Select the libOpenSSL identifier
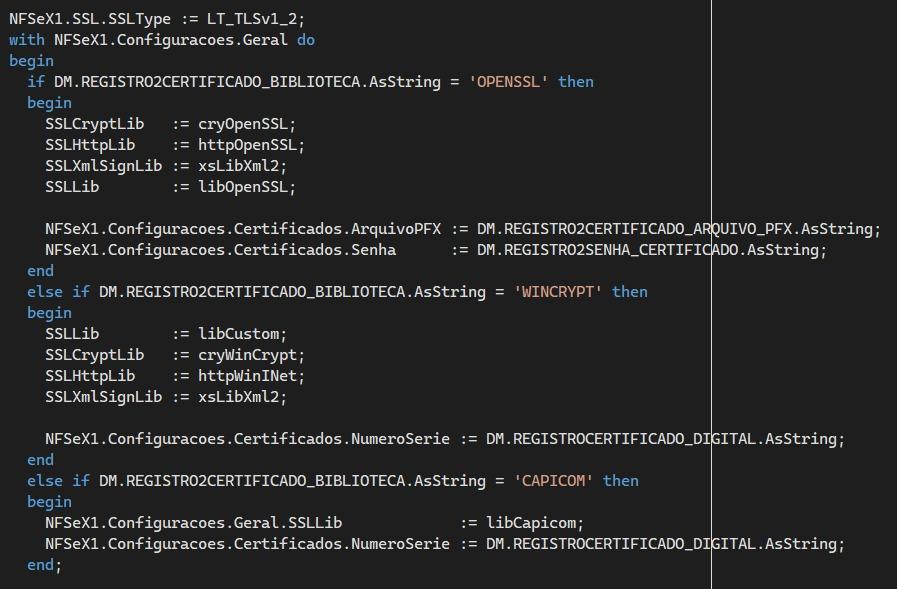Screen dimensions: 897x589 (x=243, y=186)
